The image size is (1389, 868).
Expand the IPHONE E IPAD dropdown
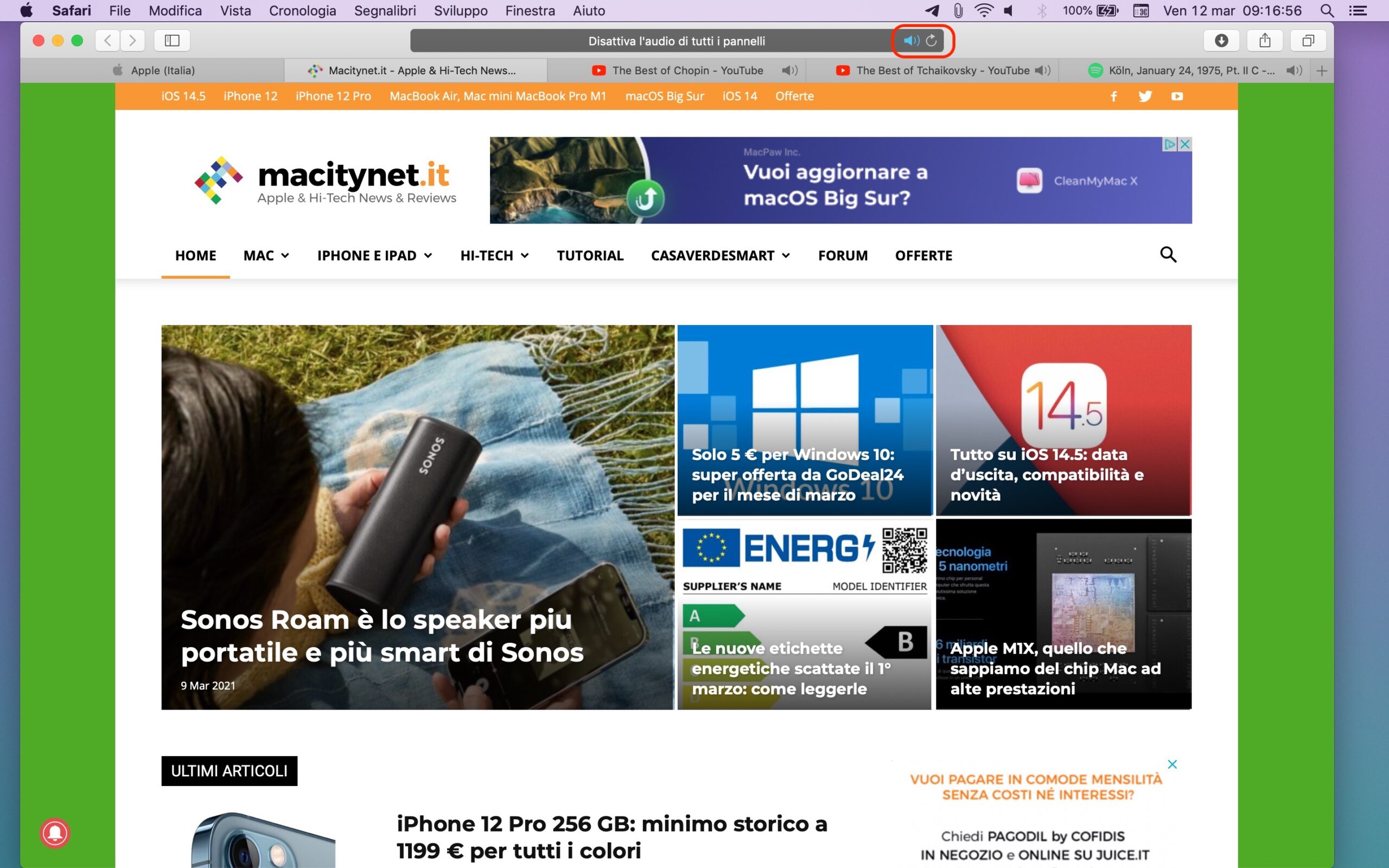pyautogui.click(x=374, y=256)
